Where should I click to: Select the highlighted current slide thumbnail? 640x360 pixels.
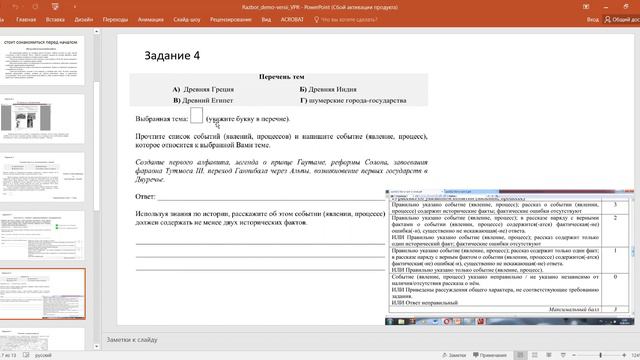(42, 294)
